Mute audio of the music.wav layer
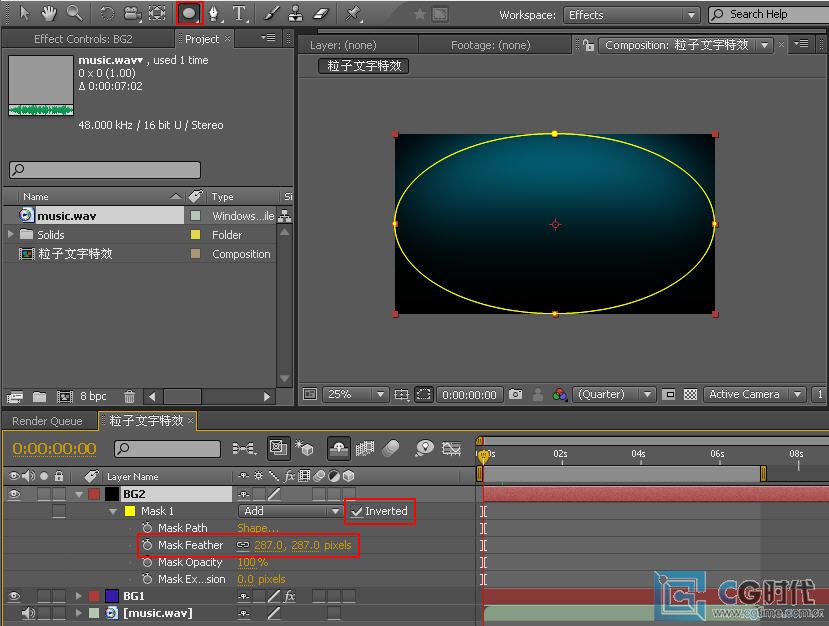The image size is (829, 626). click(28, 613)
